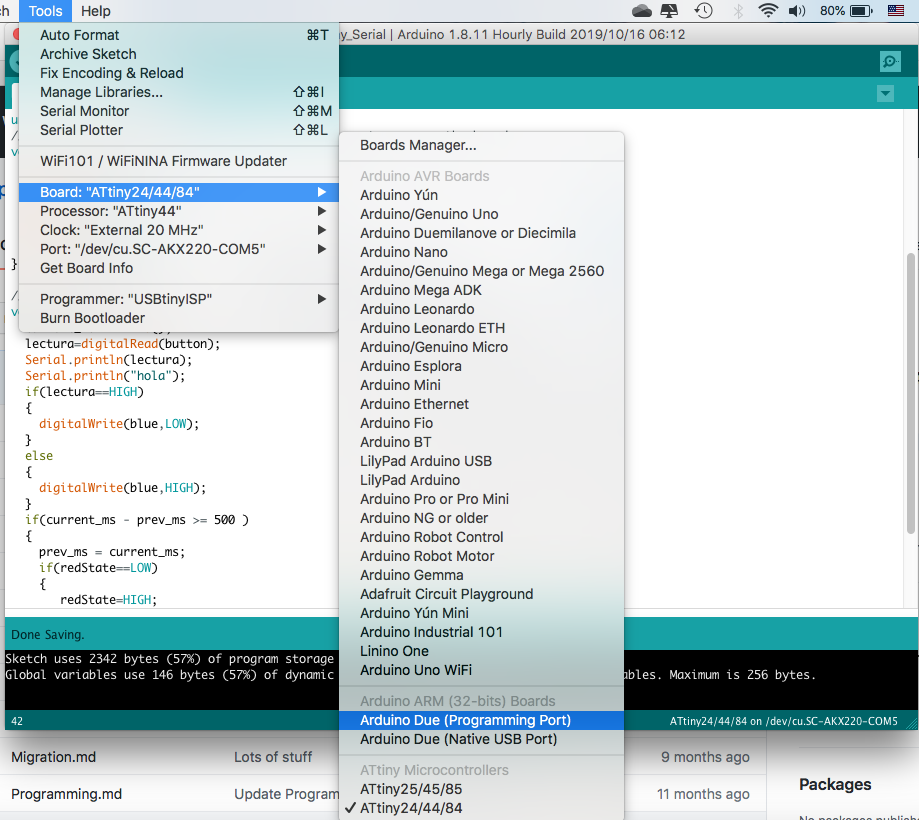This screenshot has height=820, width=919.
Task: Pick Arduino Industrial 101
Action: (481, 632)
